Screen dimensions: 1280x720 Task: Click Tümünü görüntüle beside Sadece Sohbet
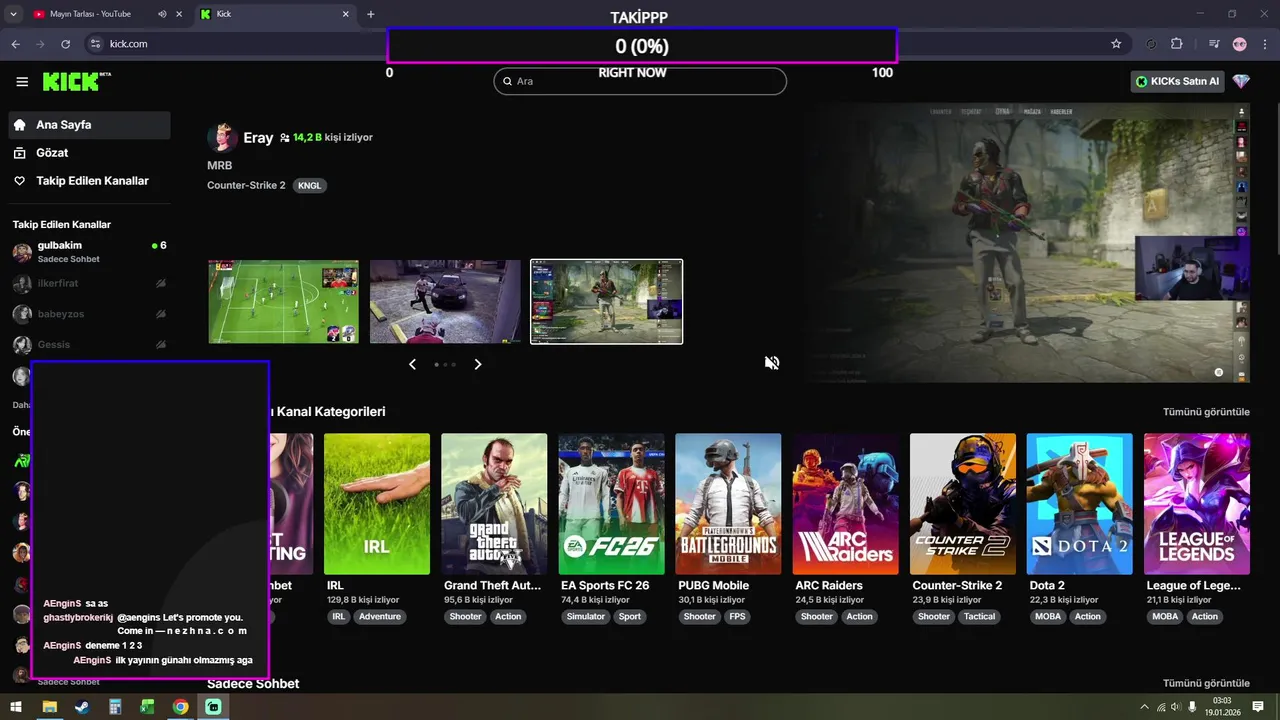(1206, 684)
